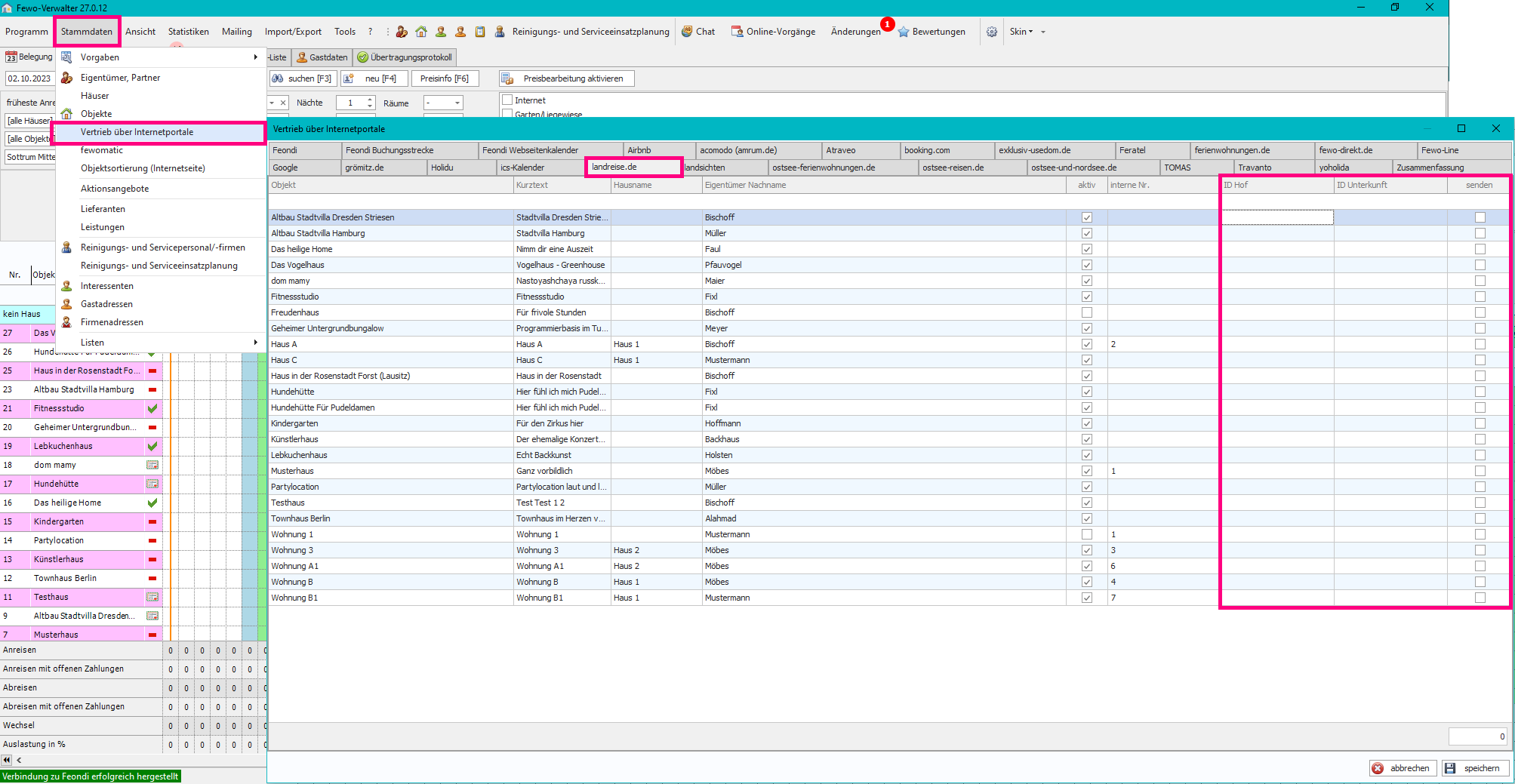The height and width of the screenshot is (784, 1515).
Task: Click the Belegung calendar icon tab
Action: point(29,57)
